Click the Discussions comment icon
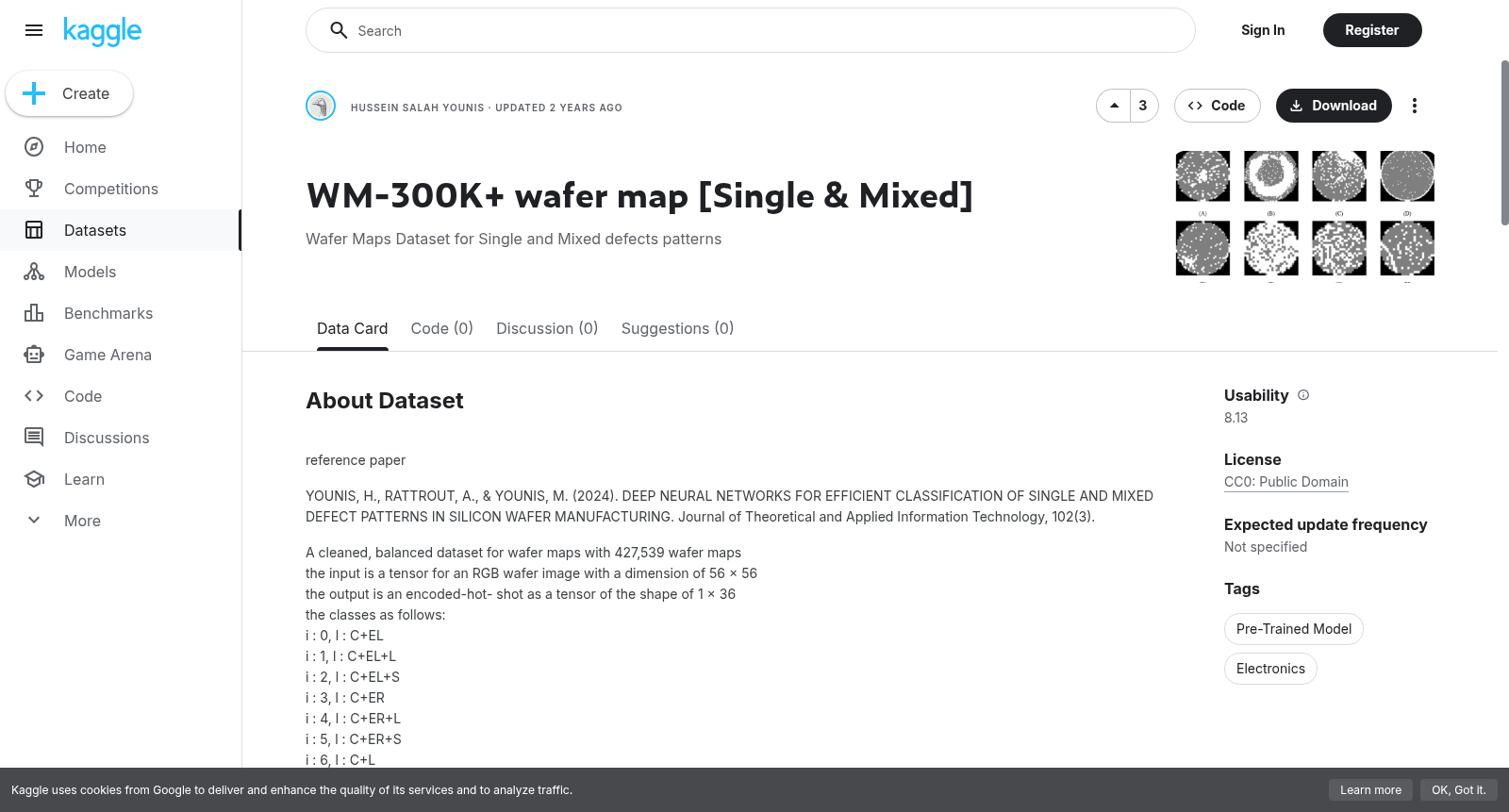1509x812 pixels. 34,438
